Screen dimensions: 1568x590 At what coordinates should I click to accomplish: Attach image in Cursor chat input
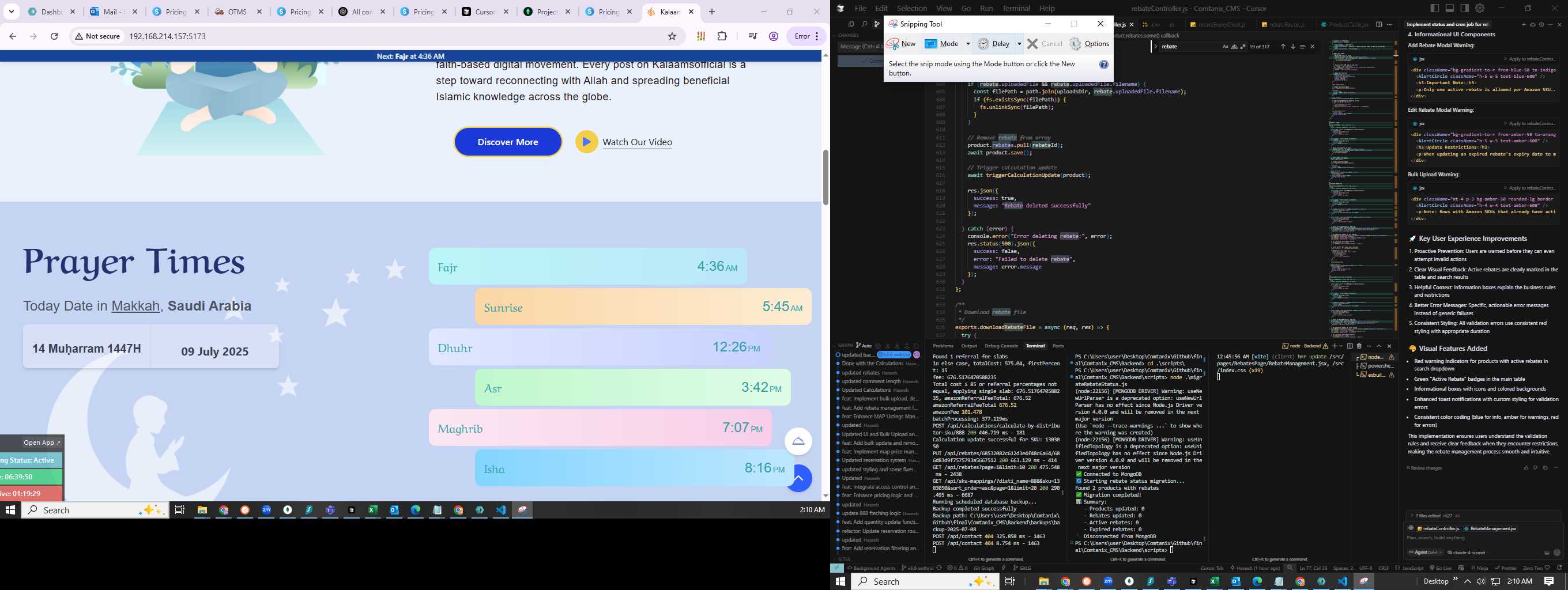pos(1547,553)
